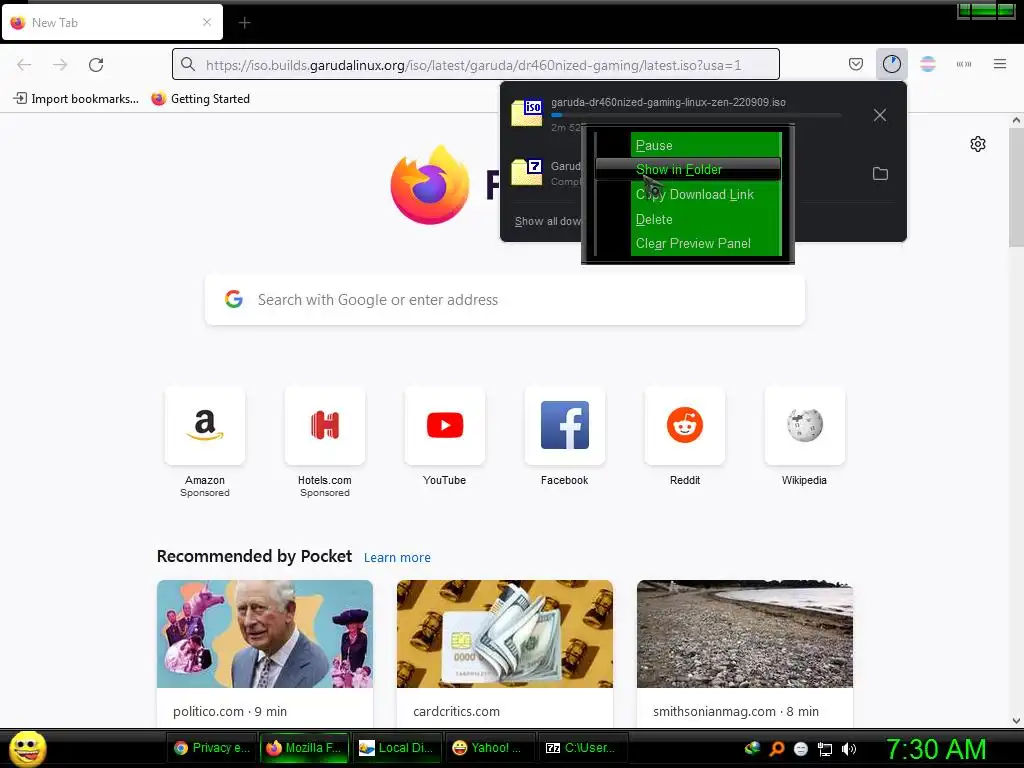
Task: Click the 7:30 AM taskbar clock
Action: [x=936, y=749]
